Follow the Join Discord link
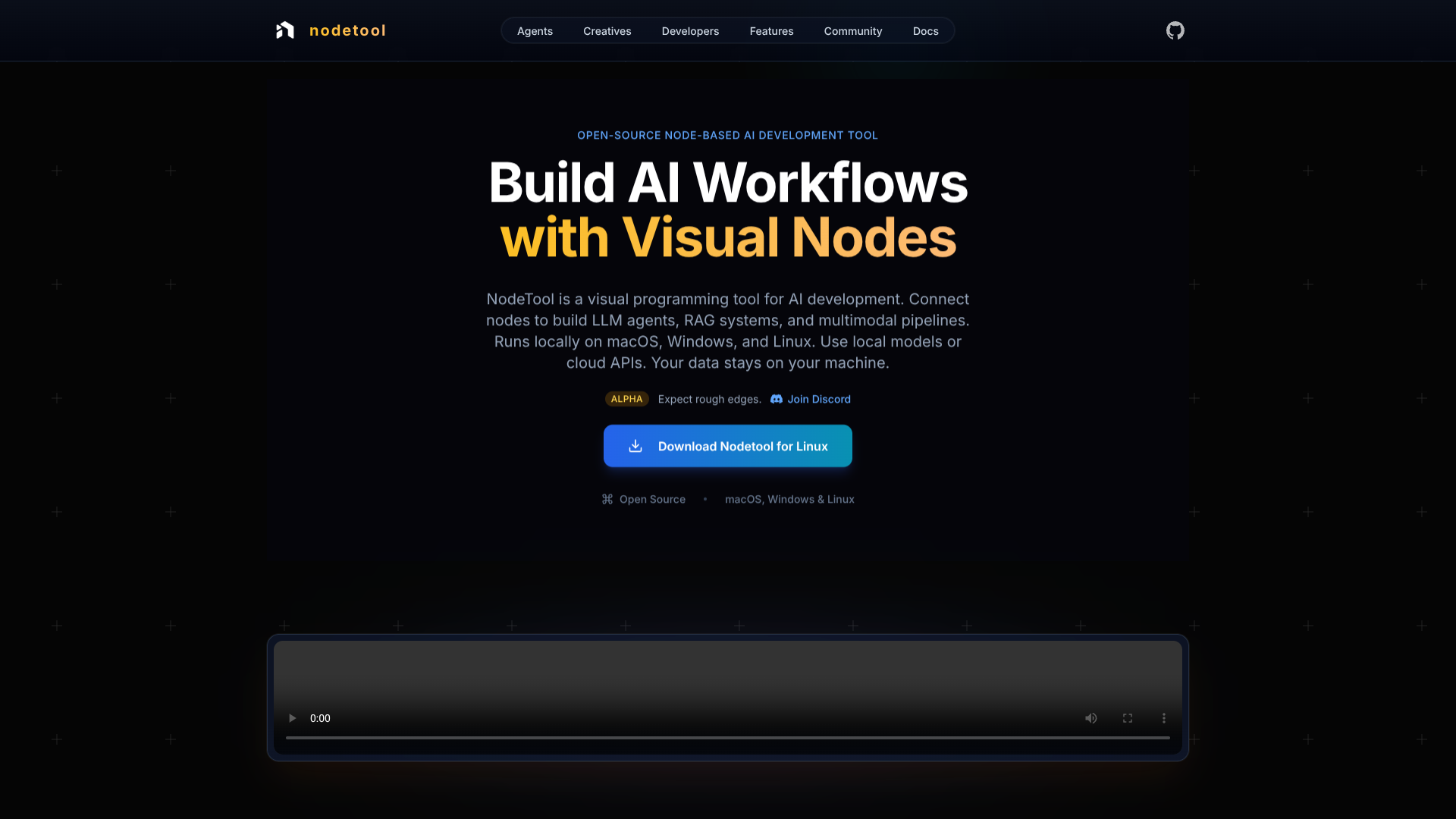Image resolution: width=1456 pixels, height=819 pixels. 818,399
